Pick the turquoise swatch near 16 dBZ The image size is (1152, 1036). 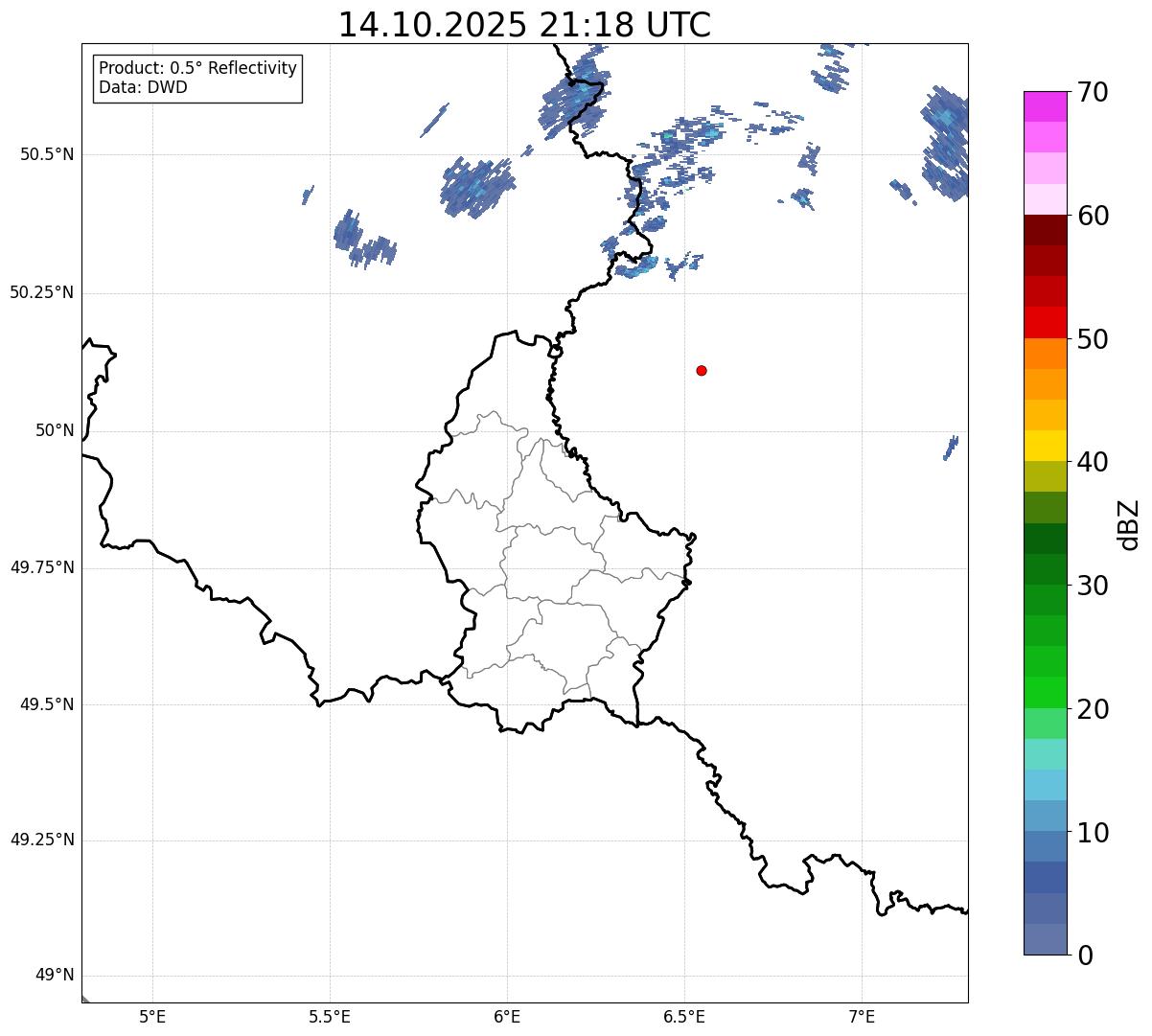[1045, 754]
